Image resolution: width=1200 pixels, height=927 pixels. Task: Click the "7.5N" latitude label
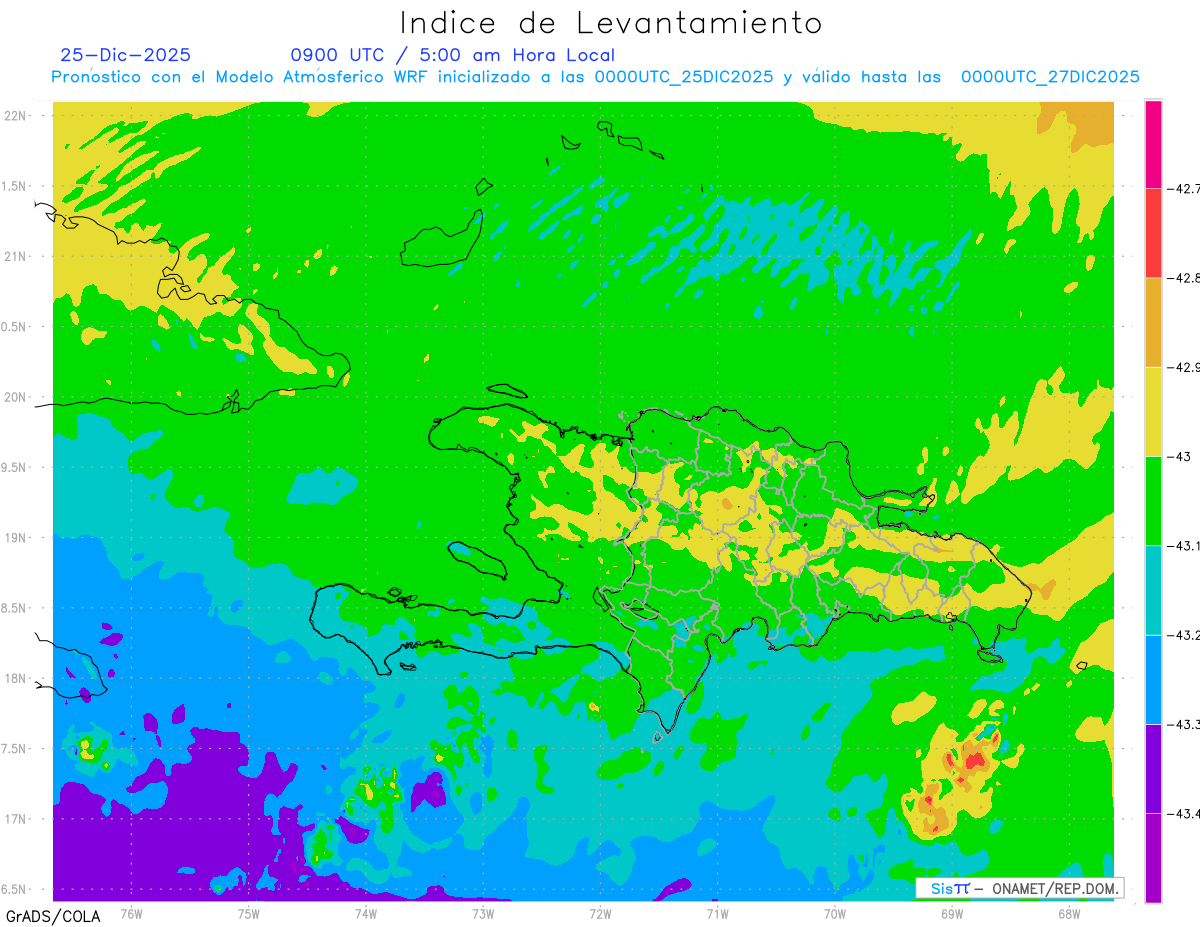[15, 749]
